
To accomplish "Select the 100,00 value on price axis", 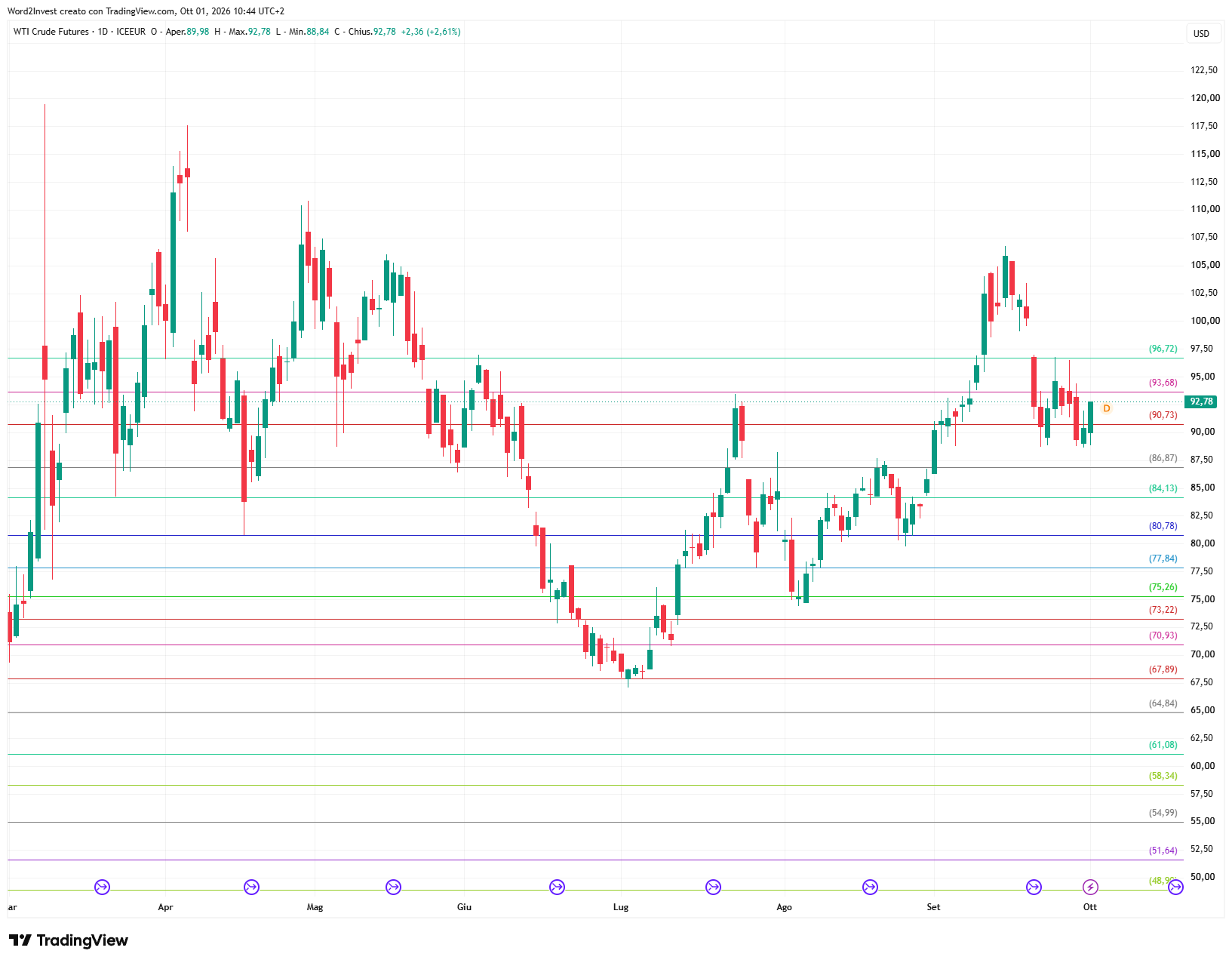I will click(1205, 321).
